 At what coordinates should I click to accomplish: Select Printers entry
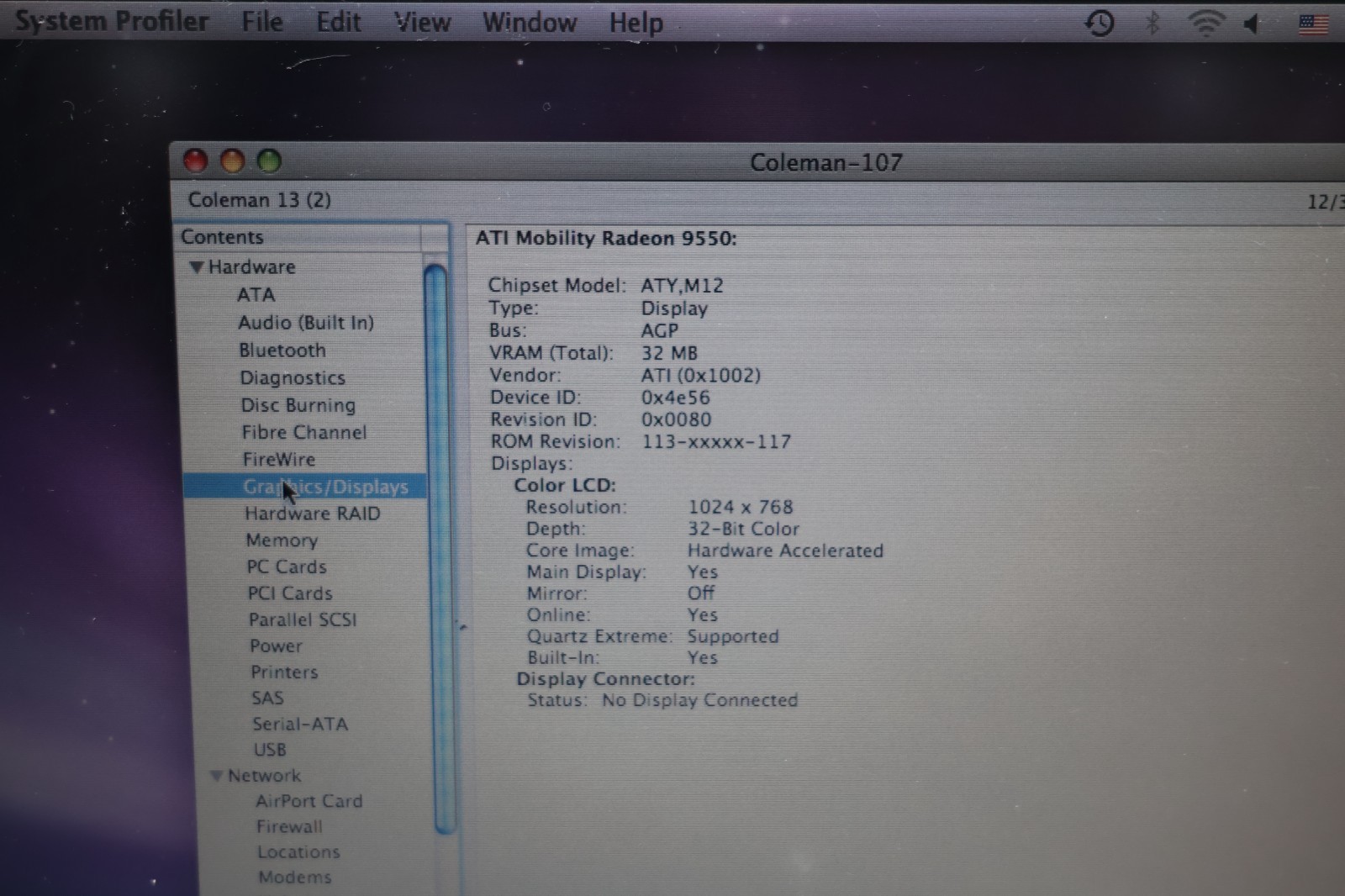[x=284, y=672]
